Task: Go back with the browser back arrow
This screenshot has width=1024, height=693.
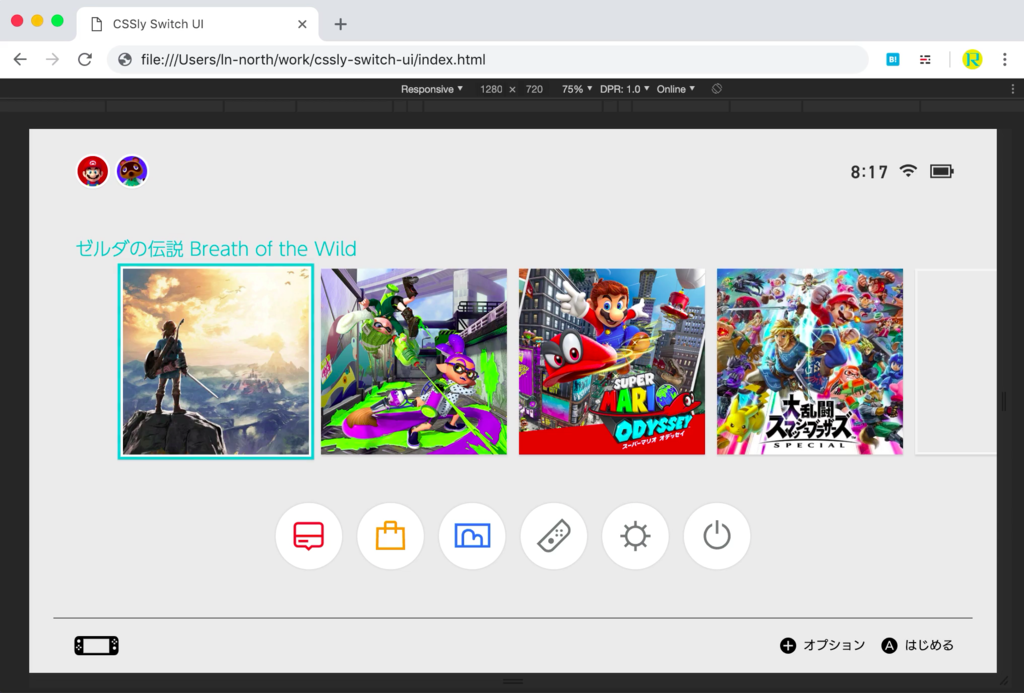Action: point(20,59)
